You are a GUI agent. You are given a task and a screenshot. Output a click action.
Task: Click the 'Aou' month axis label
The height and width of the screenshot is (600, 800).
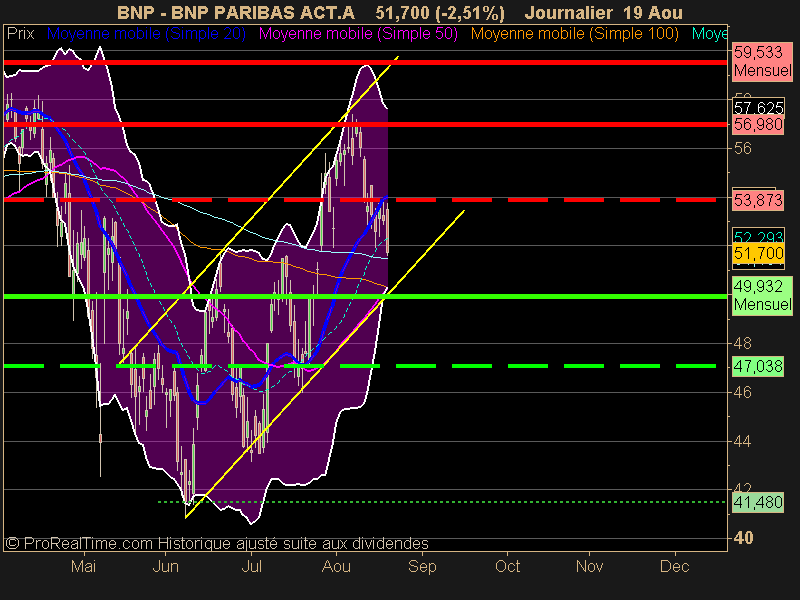[x=336, y=566]
